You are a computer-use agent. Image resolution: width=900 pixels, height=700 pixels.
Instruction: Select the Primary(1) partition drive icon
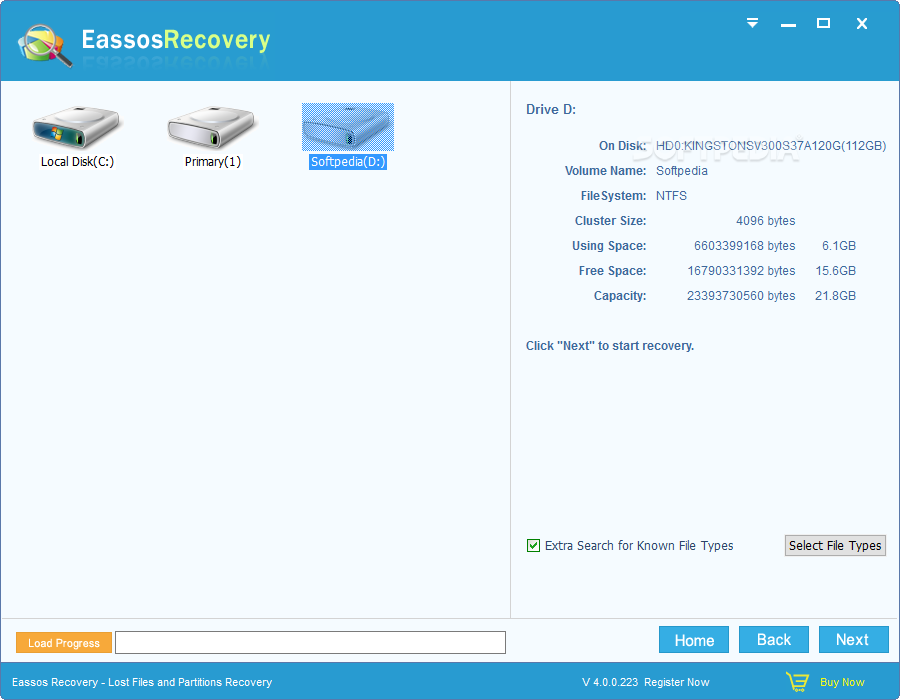tap(212, 127)
